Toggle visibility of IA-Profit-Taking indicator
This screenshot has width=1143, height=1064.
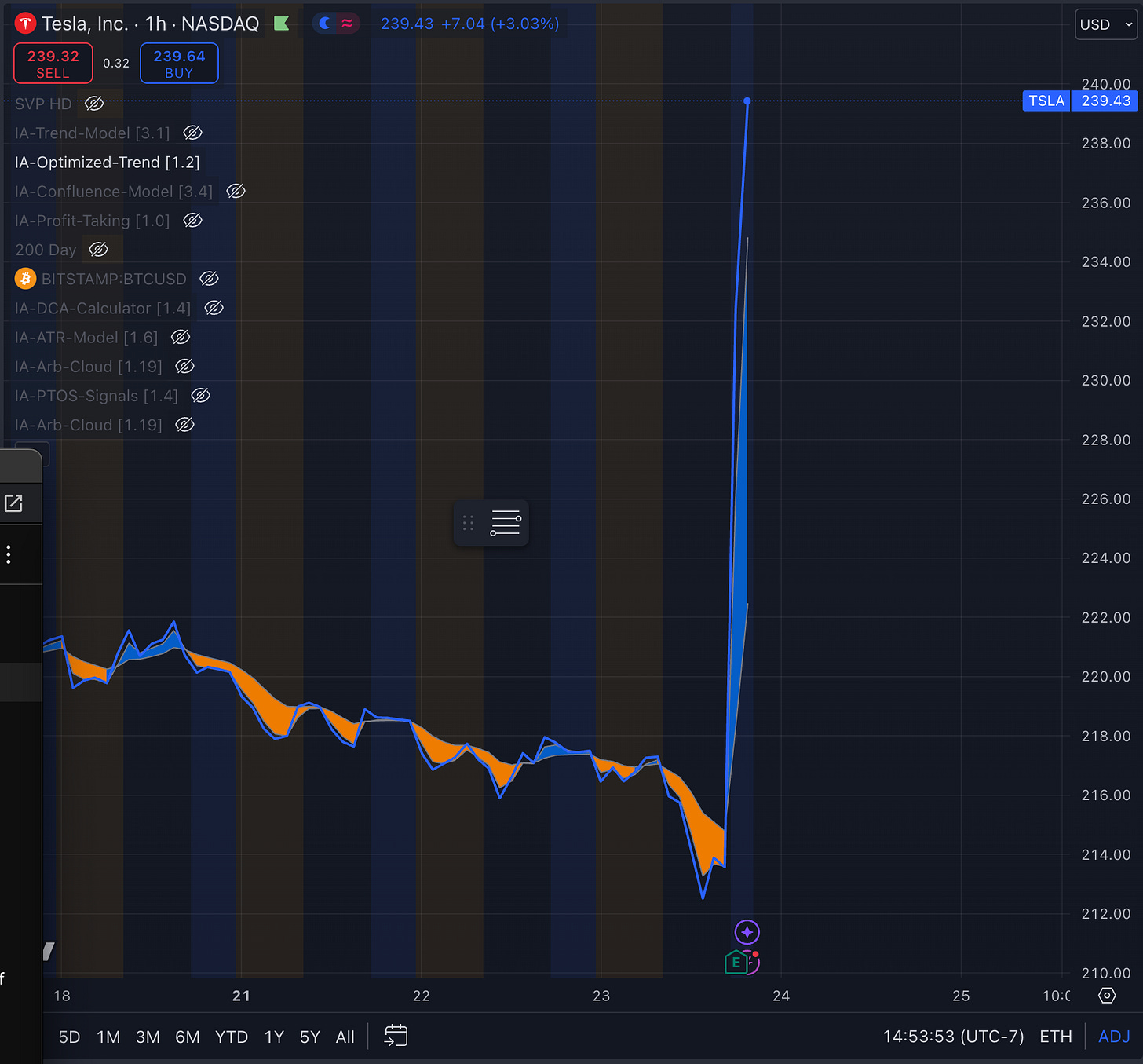coord(192,221)
